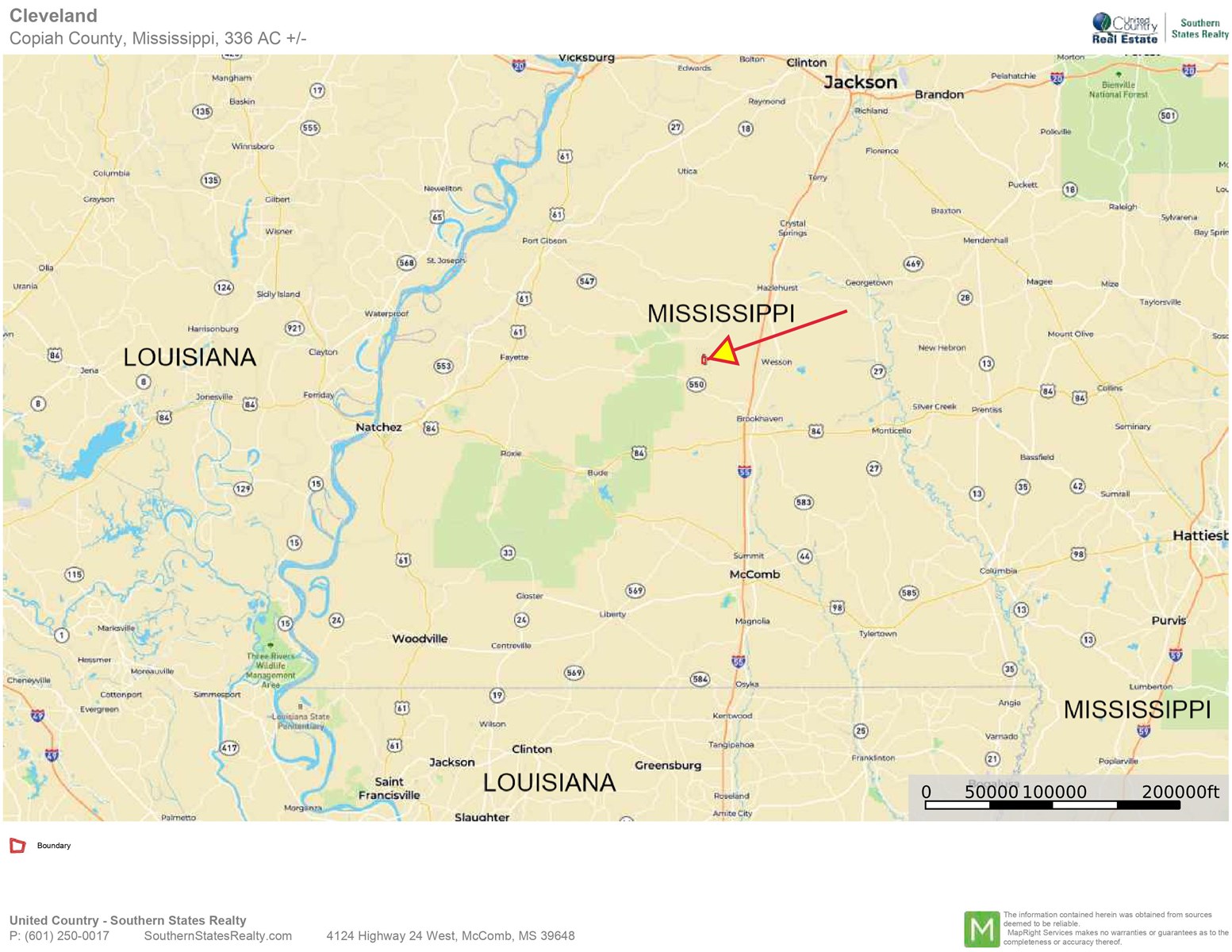
Task: Click the red Boundary legend icon
Action: tap(17, 846)
